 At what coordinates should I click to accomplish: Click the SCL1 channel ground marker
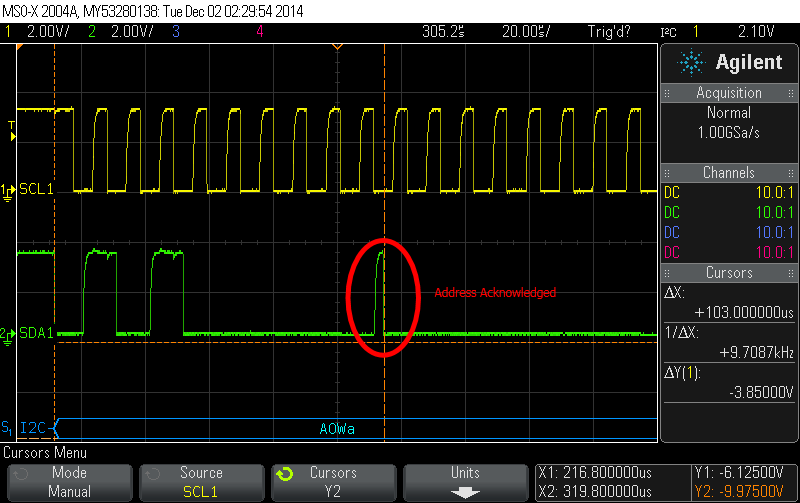[8, 192]
